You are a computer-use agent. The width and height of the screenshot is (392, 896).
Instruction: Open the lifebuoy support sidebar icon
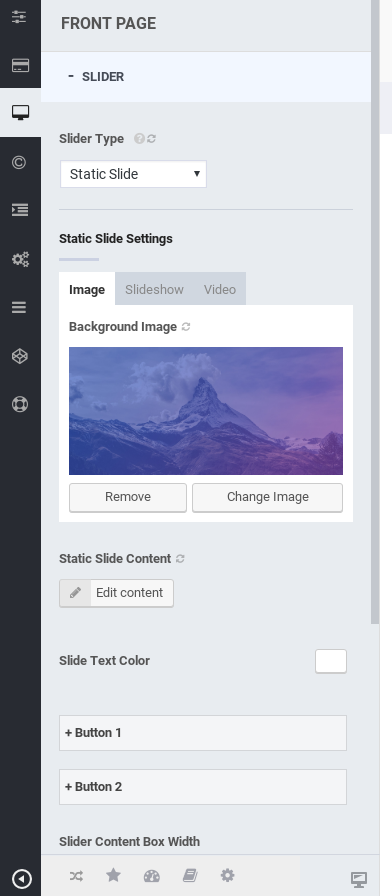coord(20,405)
